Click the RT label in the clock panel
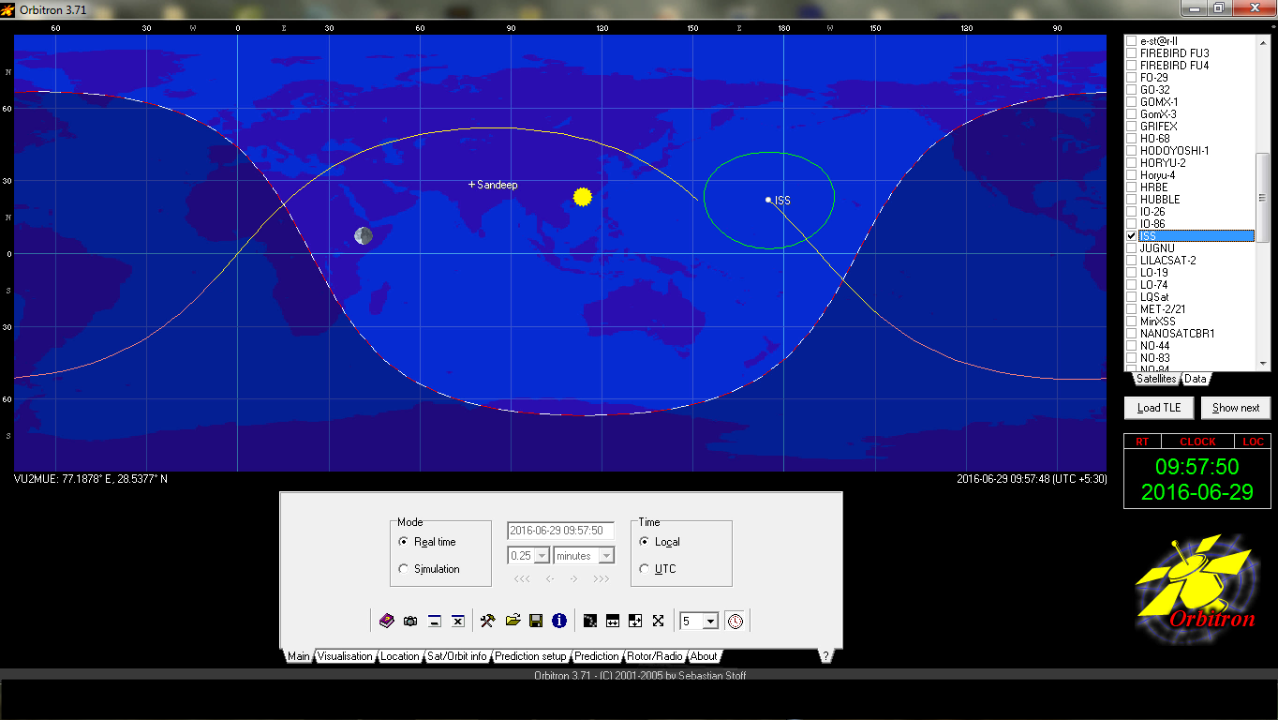 pyautogui.click(x=1142, y=442)
